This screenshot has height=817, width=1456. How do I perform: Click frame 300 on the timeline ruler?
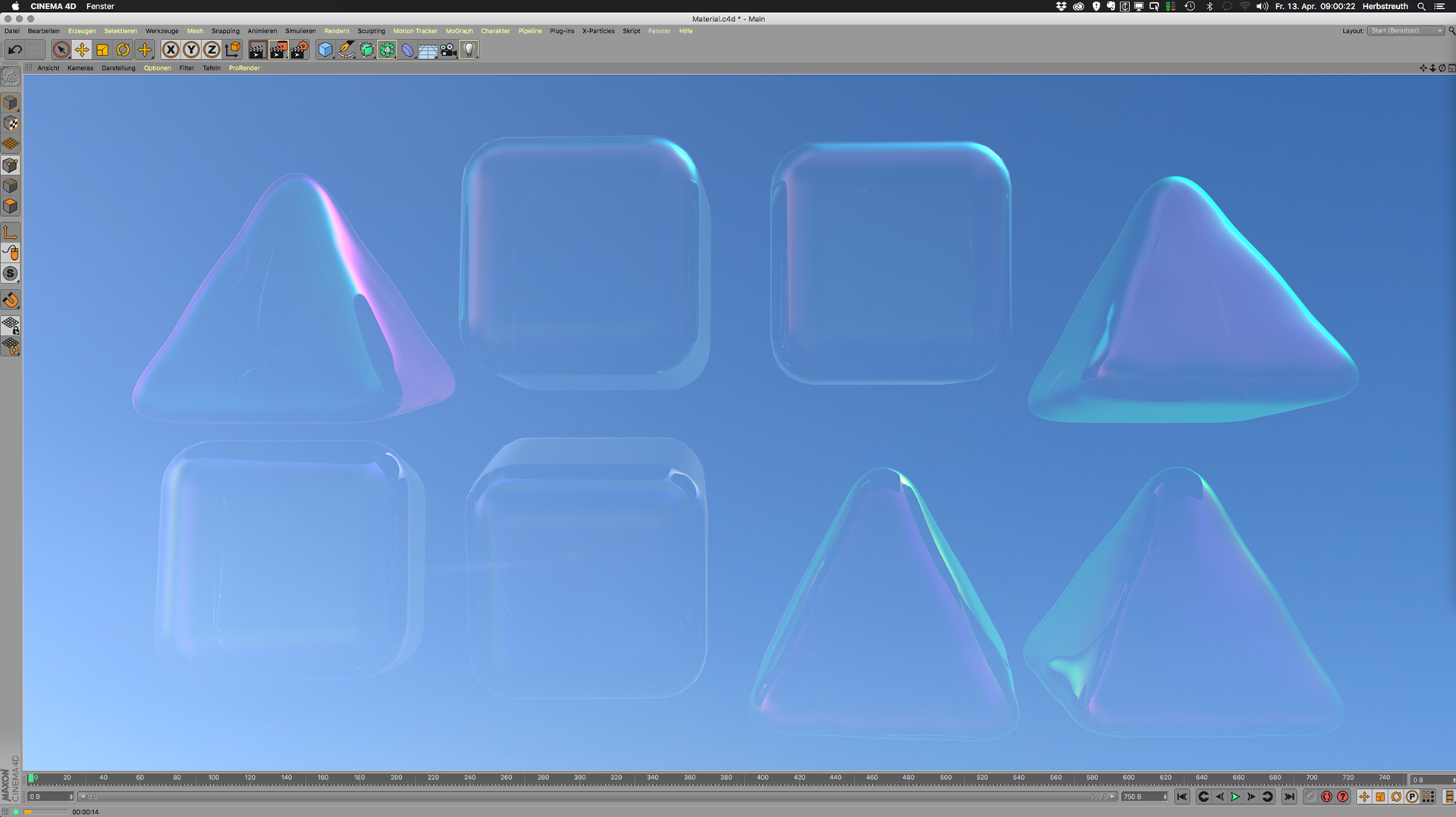pyautogui.click(x=579, y=778)
